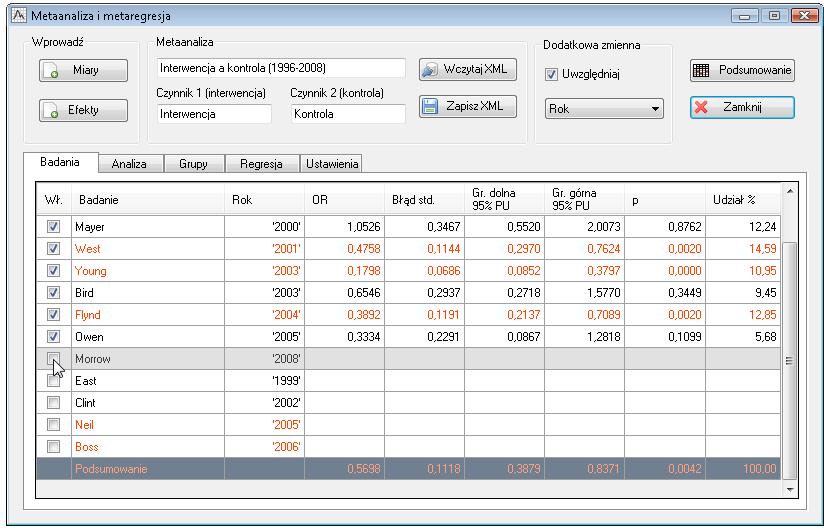This screenshot has width=824, height=532.
Task: Click the Zapisz XML button
Action: (x=468, y=106)
